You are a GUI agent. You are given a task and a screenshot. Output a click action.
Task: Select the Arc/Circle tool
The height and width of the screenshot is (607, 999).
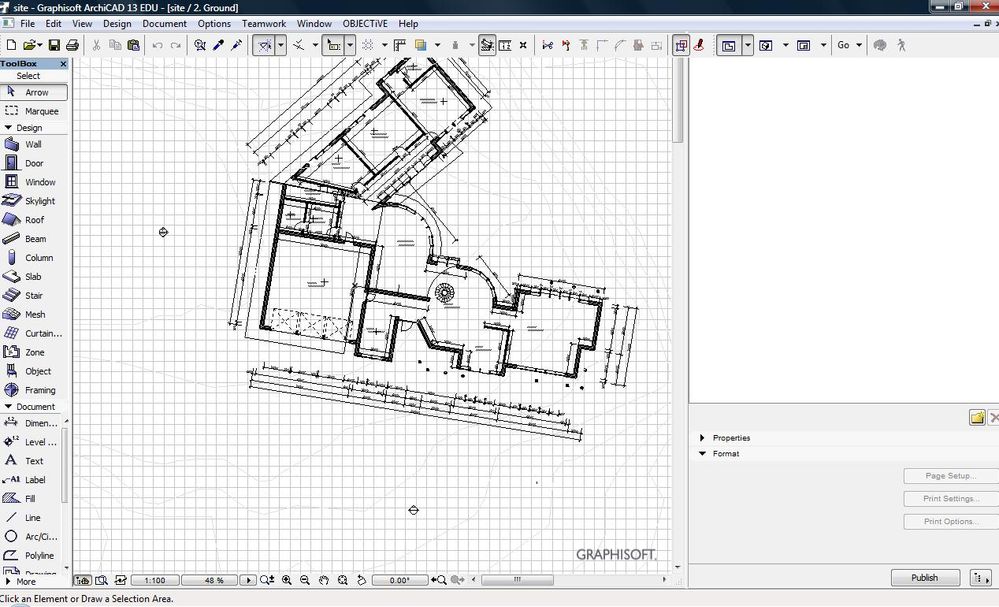click(x=31, y=536)
